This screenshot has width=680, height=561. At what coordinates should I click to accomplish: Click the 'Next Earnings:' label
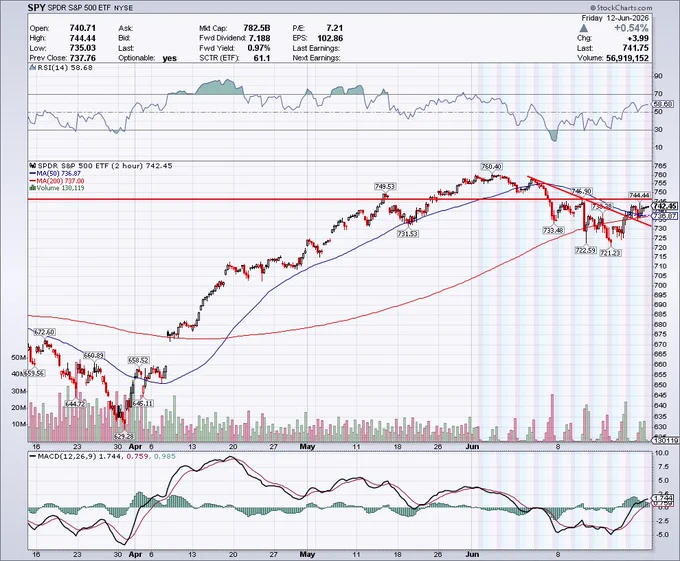[316, 58]
